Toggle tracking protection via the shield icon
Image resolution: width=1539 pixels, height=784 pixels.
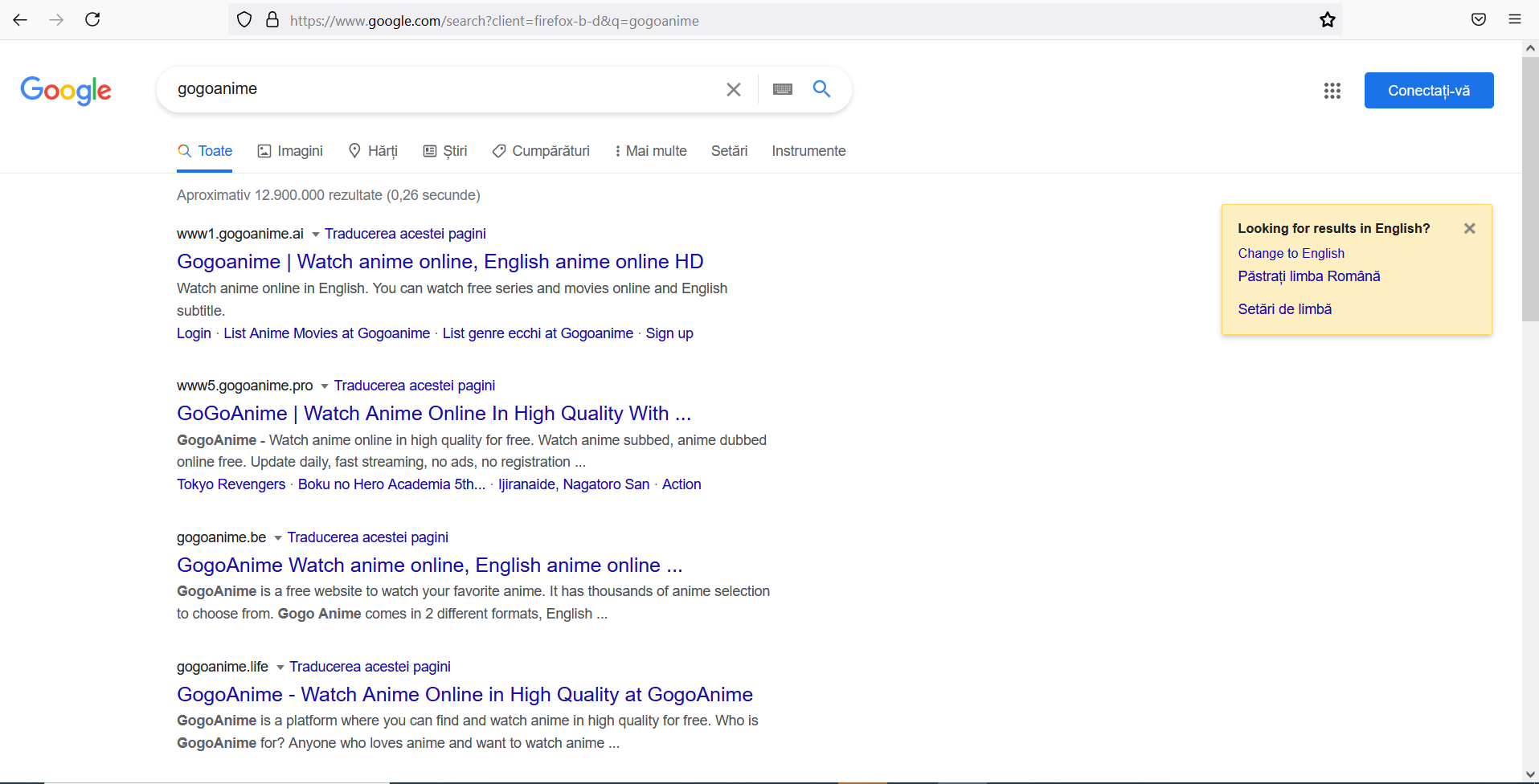(x=244, y=19)
